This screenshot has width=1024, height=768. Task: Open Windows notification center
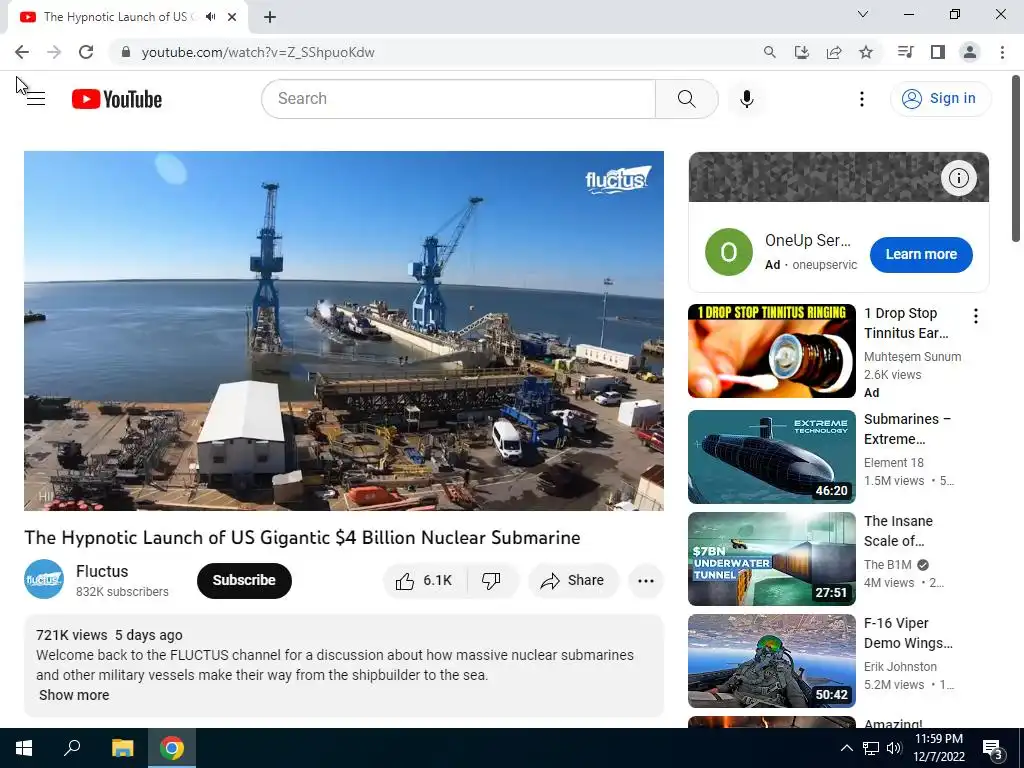point(993,748)
